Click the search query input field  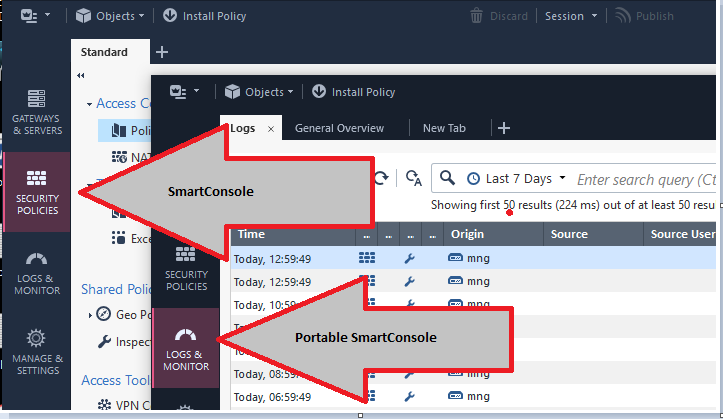(x=646, y=179)
